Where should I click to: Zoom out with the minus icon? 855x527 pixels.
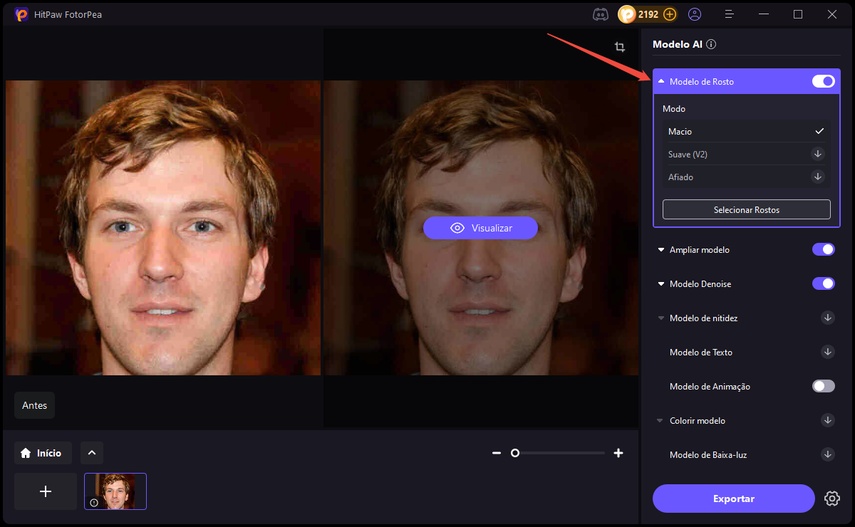496,453
